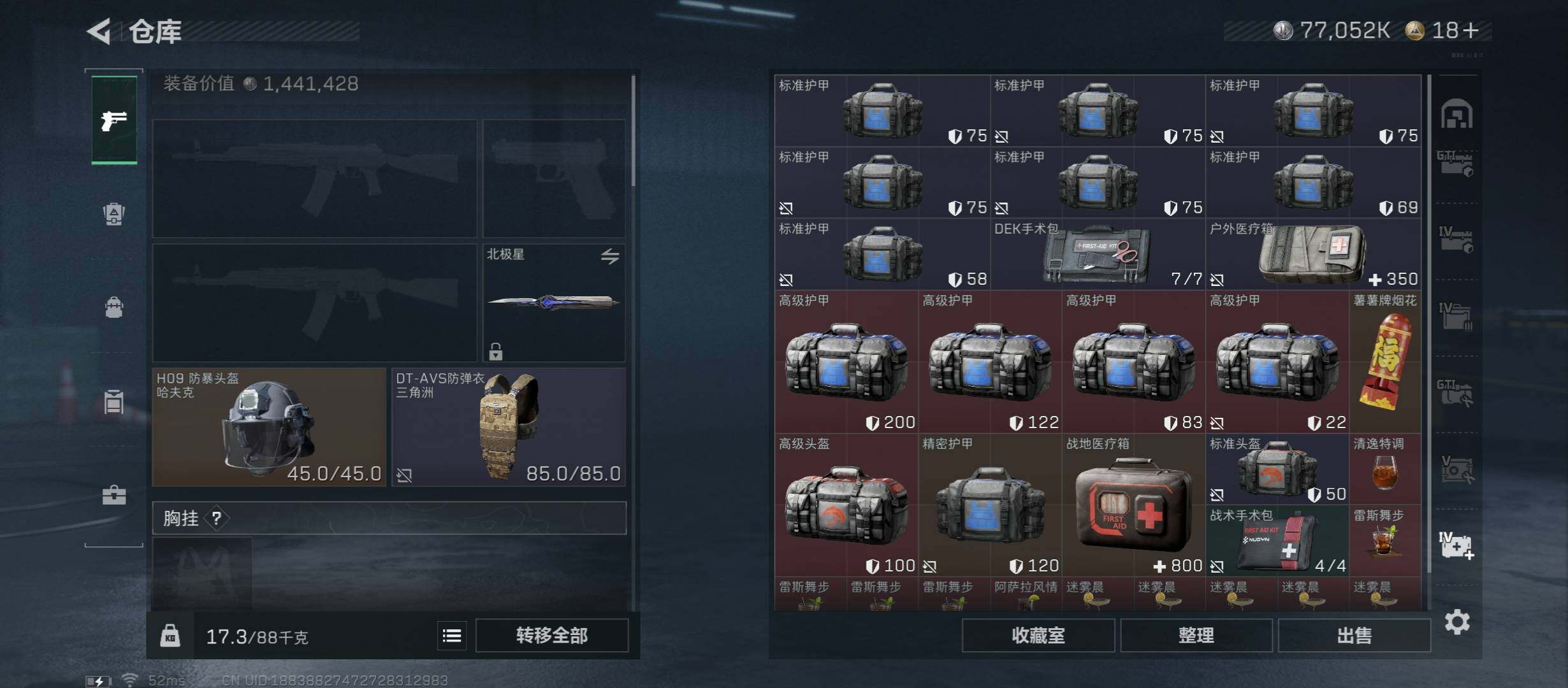This screenshot has width=1568, height=688.
Task: Click the equipment panel vertical scrollbar
Action: click(633, 131)
